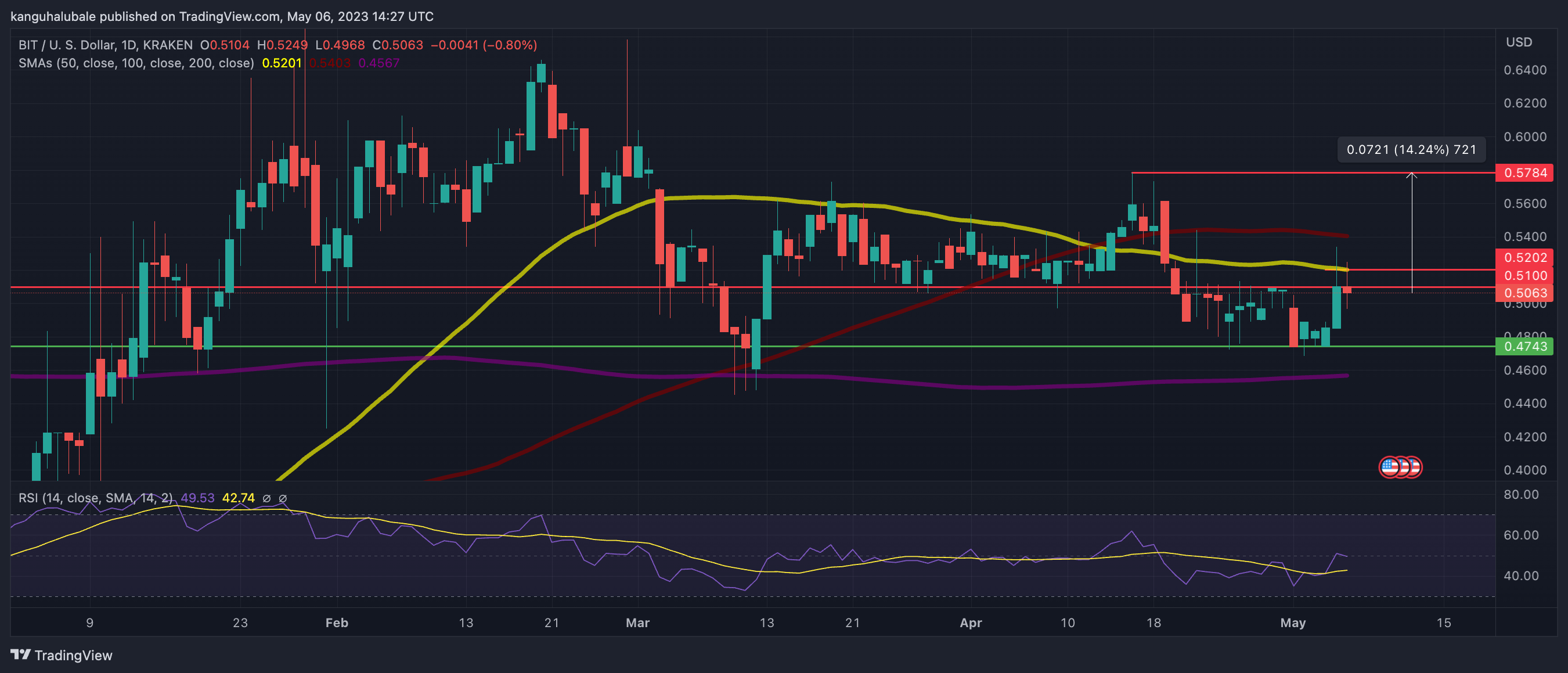Click the first RSI empty-value symbol ∅
Viewport: 1568px width, 673px height.
[266, 498]
